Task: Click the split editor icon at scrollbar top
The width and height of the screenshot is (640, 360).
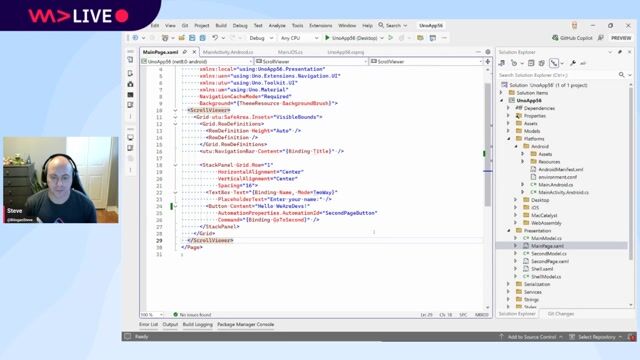Action: (x=487, y=62)
